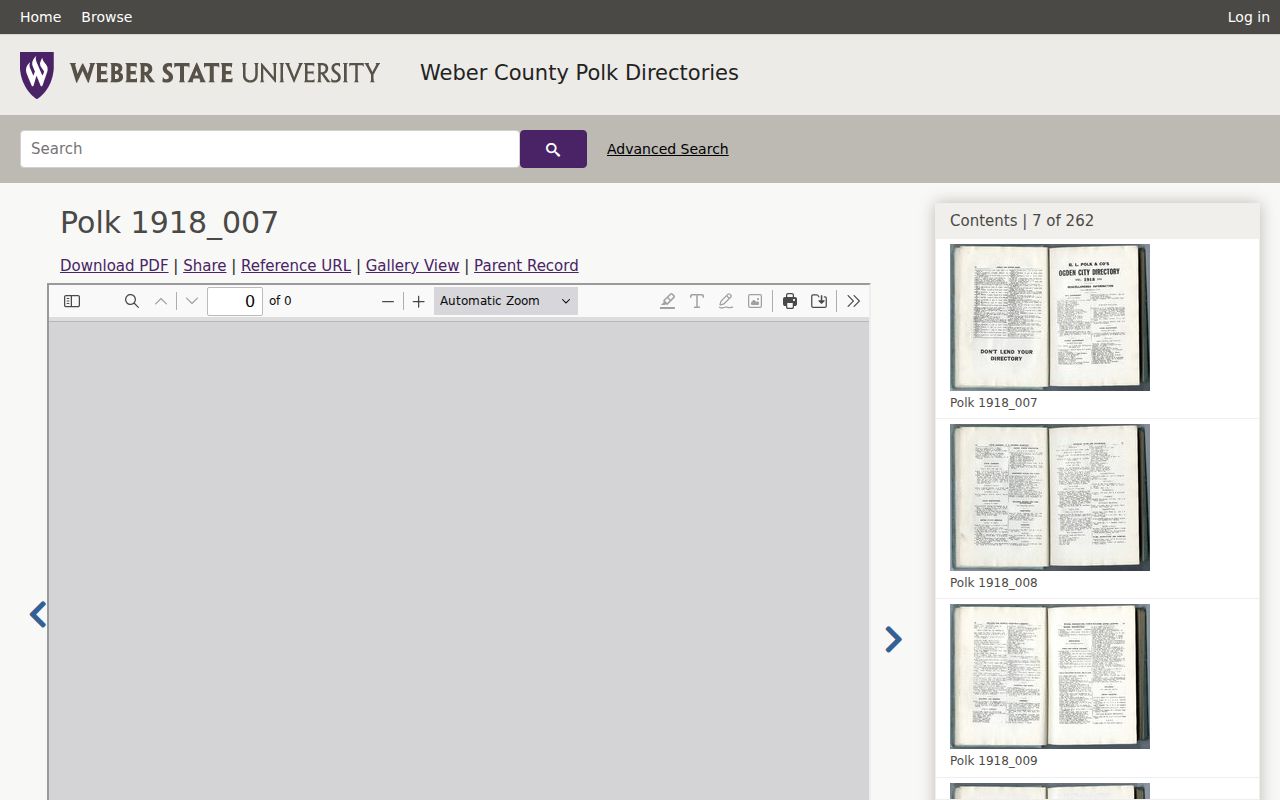Select the text annotation tool
This screenshot has width=1280, height=800.
click(697, 301)
